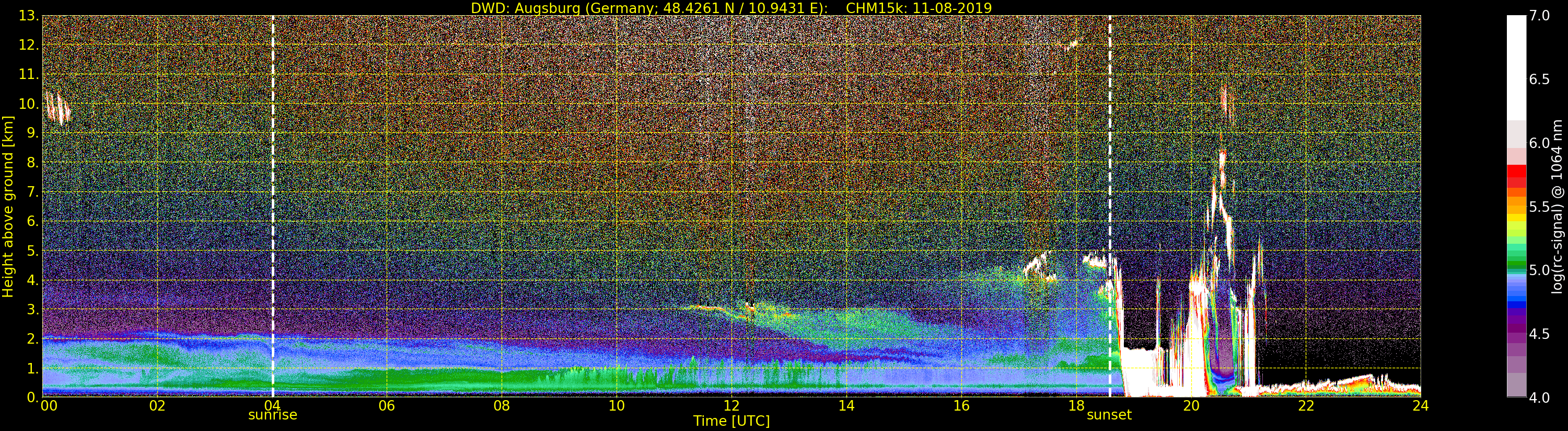Click the height tick label '13.'
The height and width of the screenshot is (431, 1568).
point(28,16)
